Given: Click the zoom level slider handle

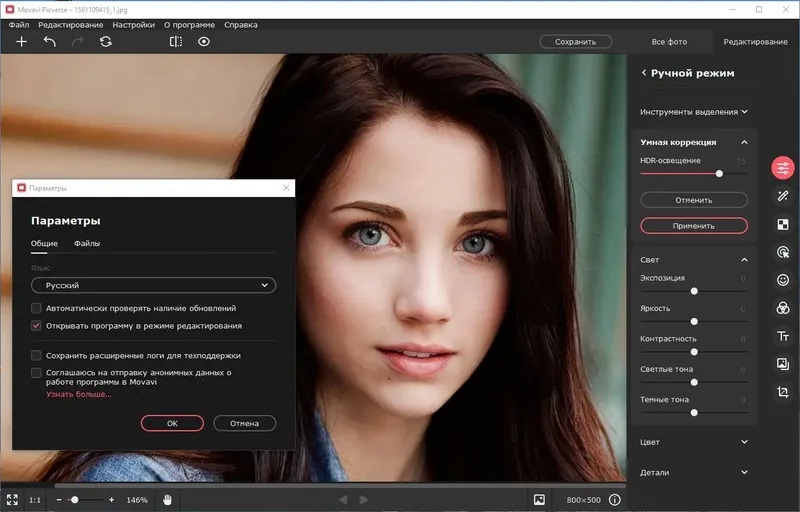Looking at the screenshot, I should [74, 500].
